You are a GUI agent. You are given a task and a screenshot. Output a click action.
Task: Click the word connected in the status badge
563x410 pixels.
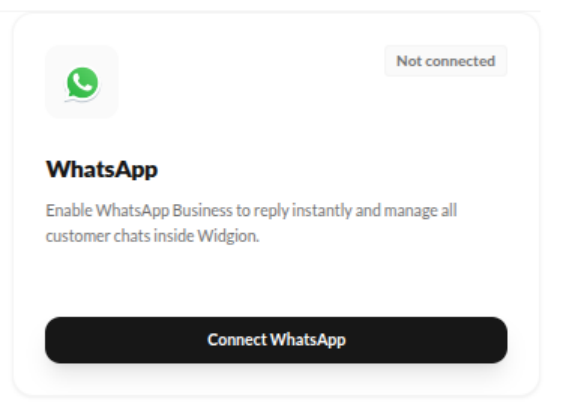[461, 61]
